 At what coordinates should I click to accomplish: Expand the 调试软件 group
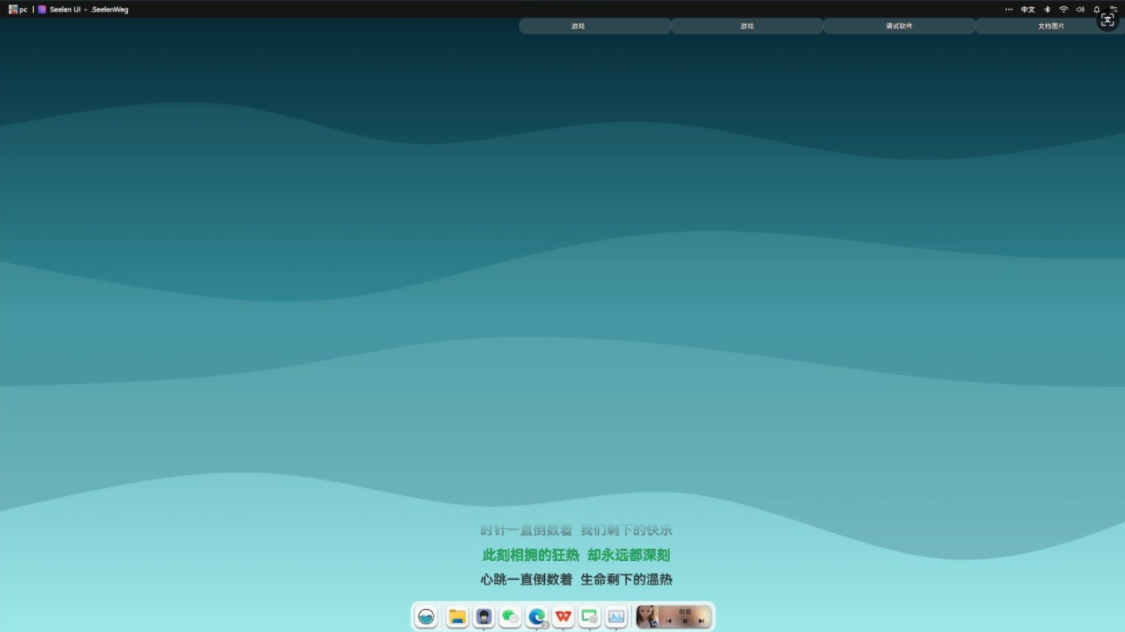897,26
